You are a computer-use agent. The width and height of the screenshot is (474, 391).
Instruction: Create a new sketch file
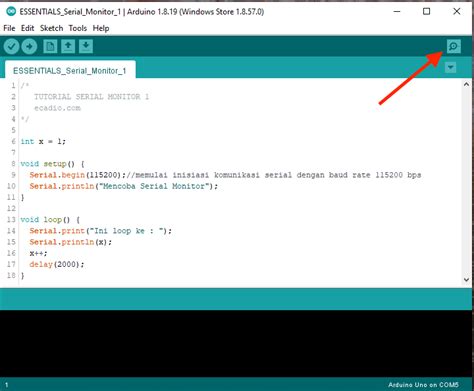click(50, 46)
